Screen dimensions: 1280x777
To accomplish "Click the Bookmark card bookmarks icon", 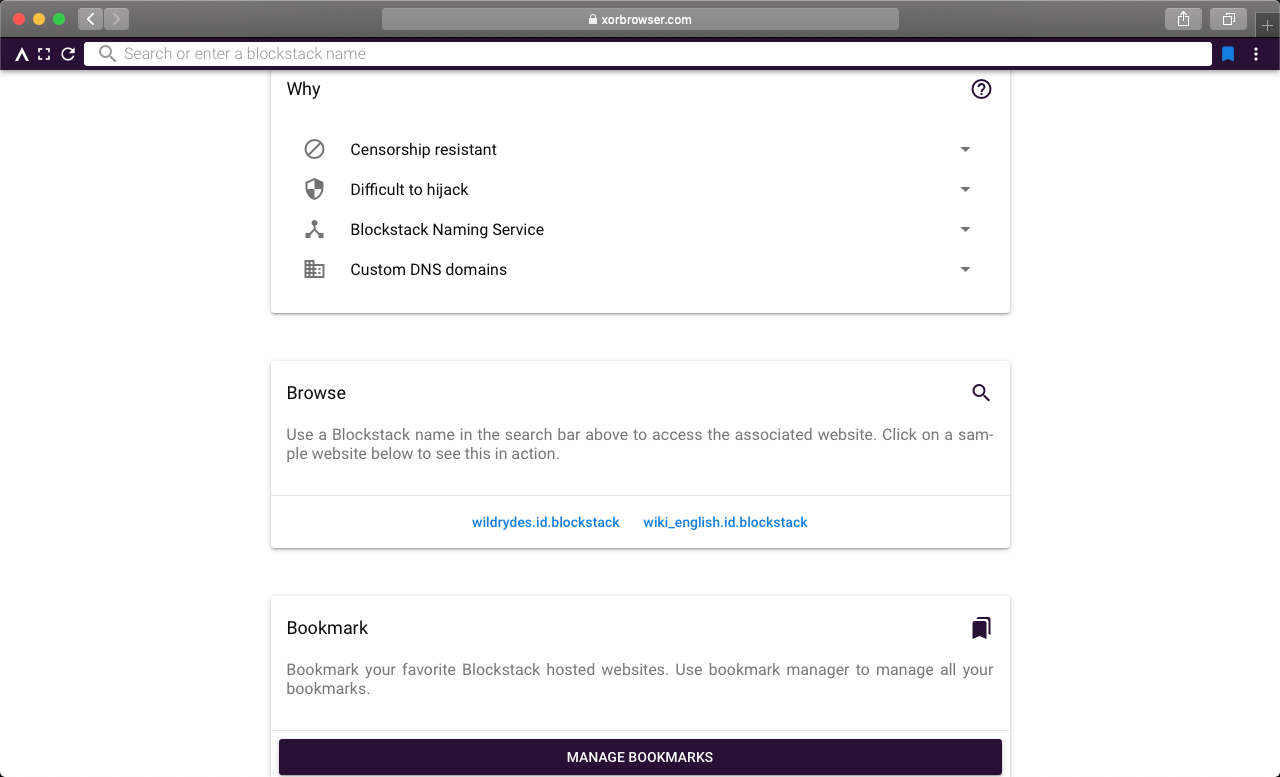I will (981, 628).
